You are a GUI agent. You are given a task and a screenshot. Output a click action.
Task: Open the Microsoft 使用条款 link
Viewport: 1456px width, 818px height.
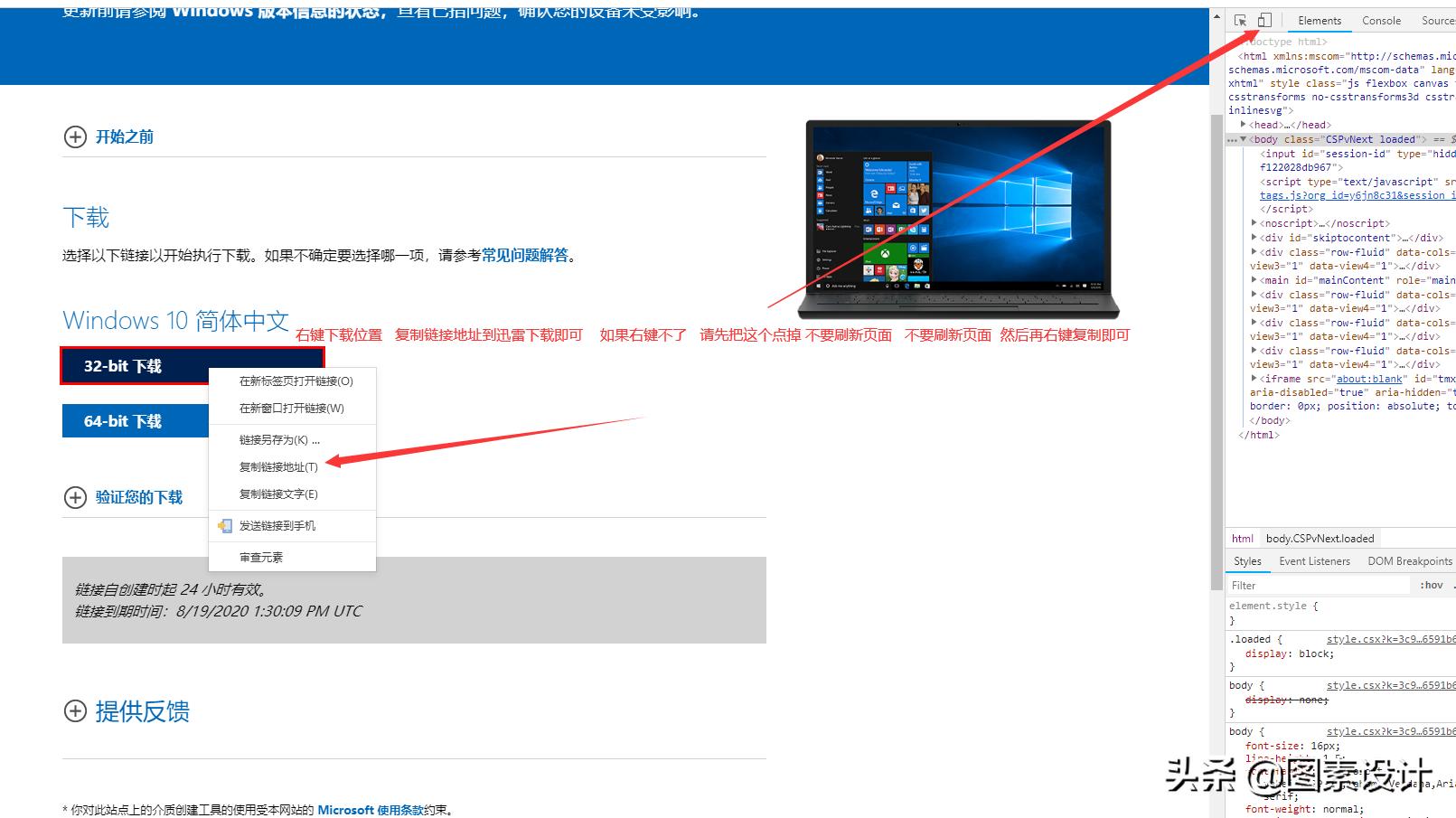tap(371, 810)
